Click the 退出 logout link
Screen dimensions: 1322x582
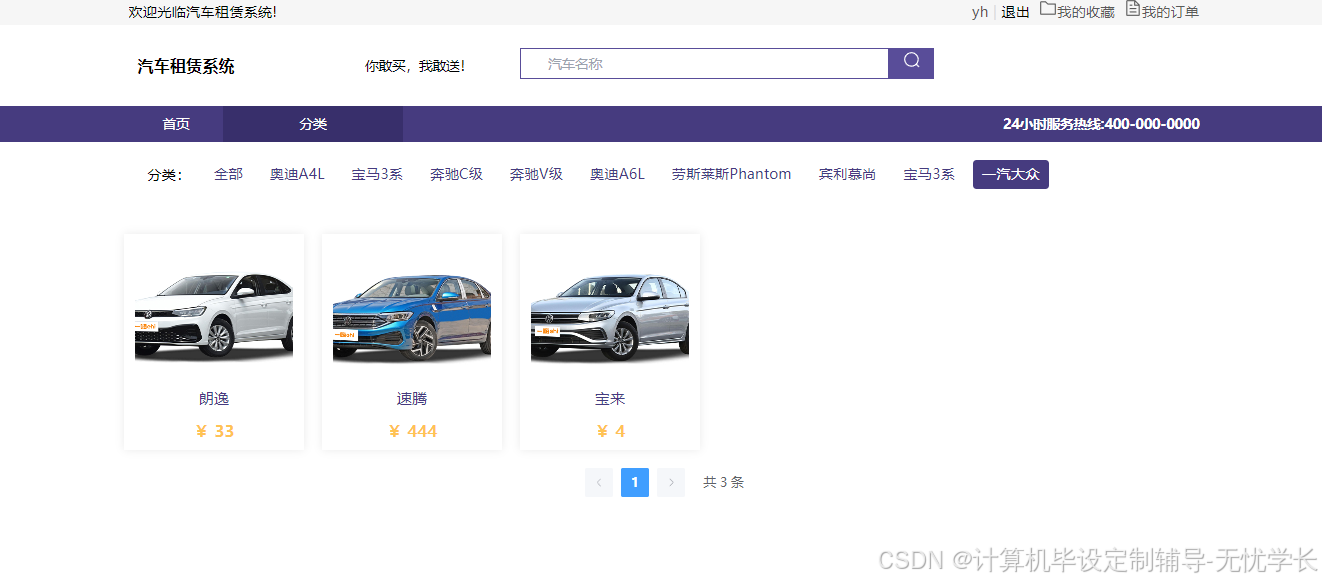(x=1016, y=12)
